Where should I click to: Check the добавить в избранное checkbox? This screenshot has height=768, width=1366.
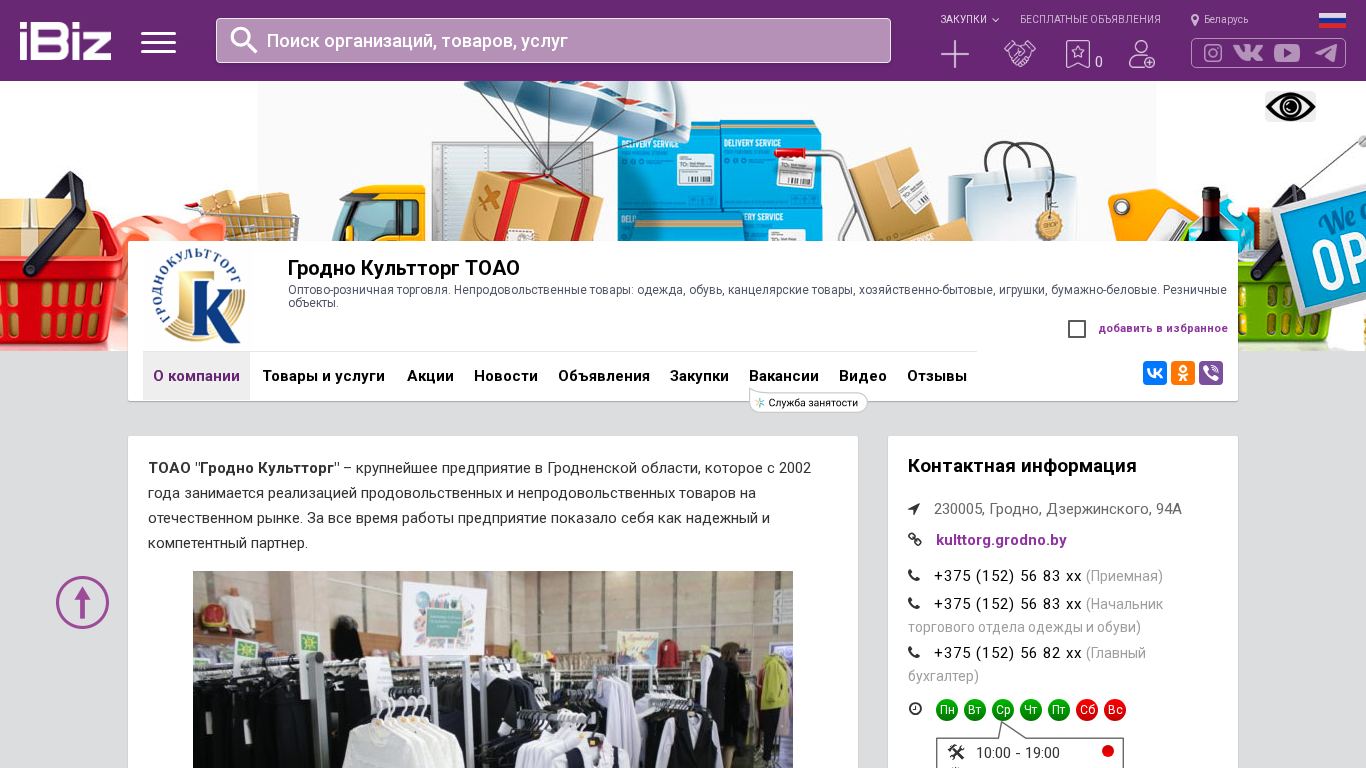[x=1077, y=329]
